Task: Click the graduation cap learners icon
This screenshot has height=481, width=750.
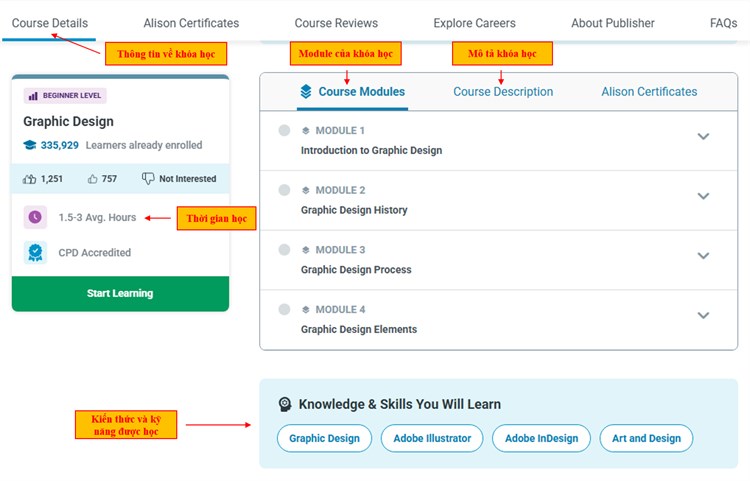Action: (30, 145)
